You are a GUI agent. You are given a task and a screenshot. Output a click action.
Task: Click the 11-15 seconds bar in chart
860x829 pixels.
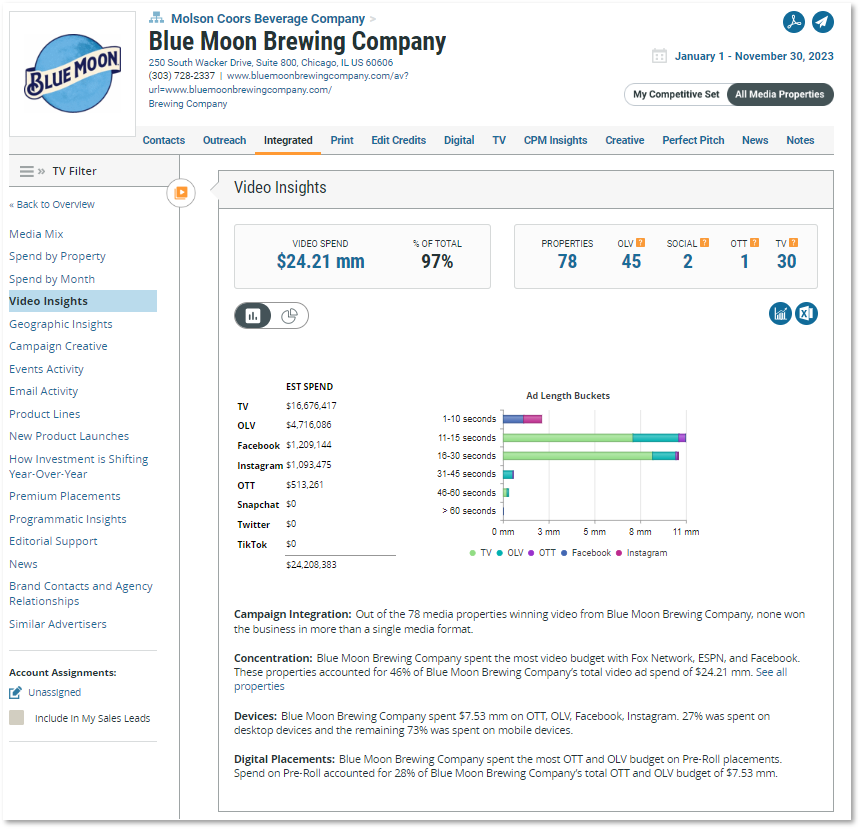(x=595, y=438)
